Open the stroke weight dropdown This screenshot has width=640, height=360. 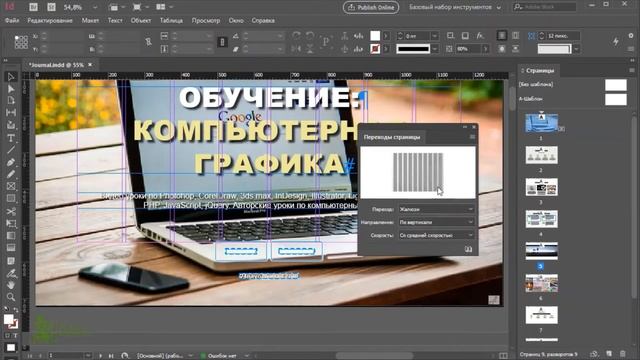(435, 36)
